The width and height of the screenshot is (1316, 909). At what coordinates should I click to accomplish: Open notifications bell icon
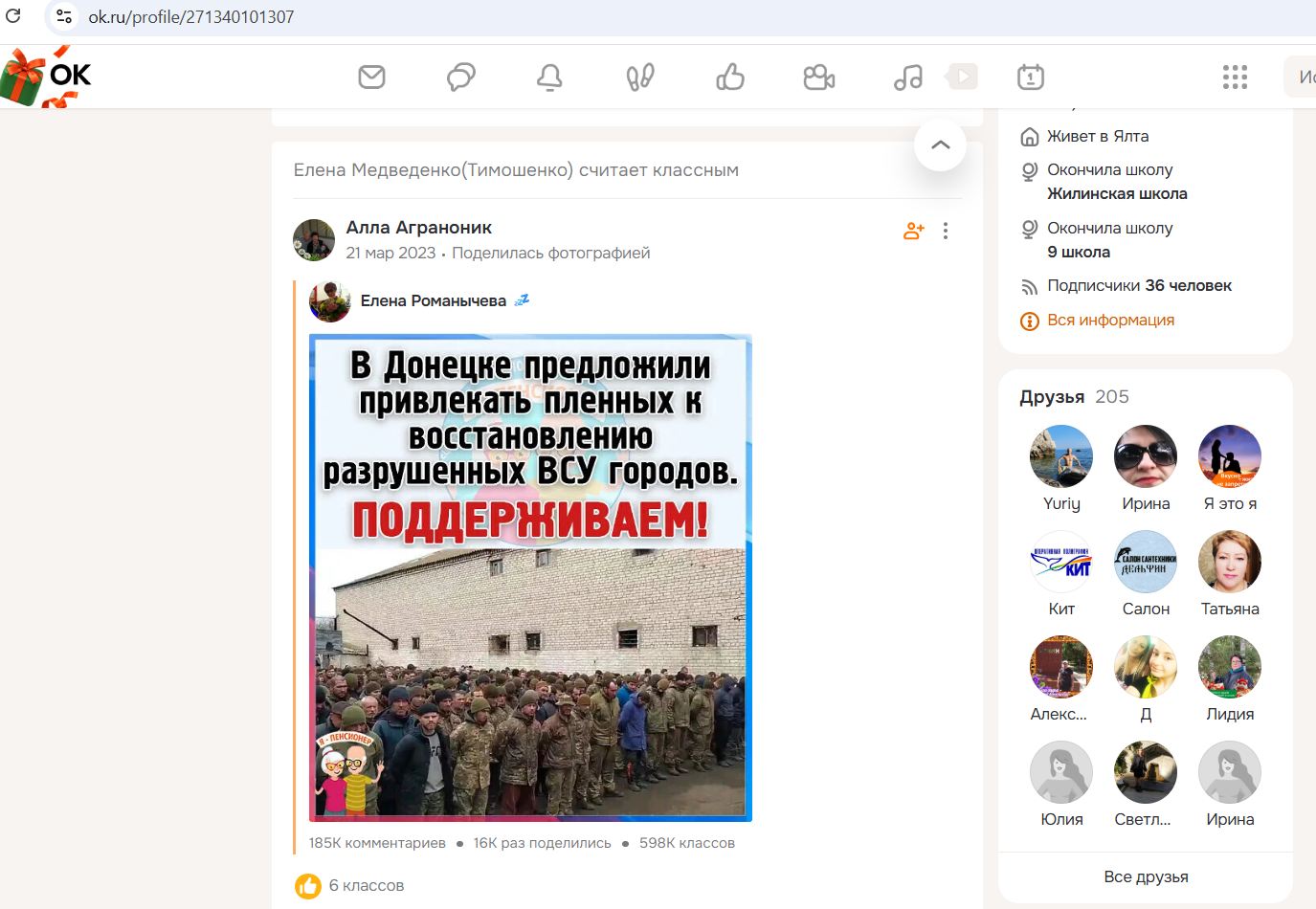tap(549, 77)
